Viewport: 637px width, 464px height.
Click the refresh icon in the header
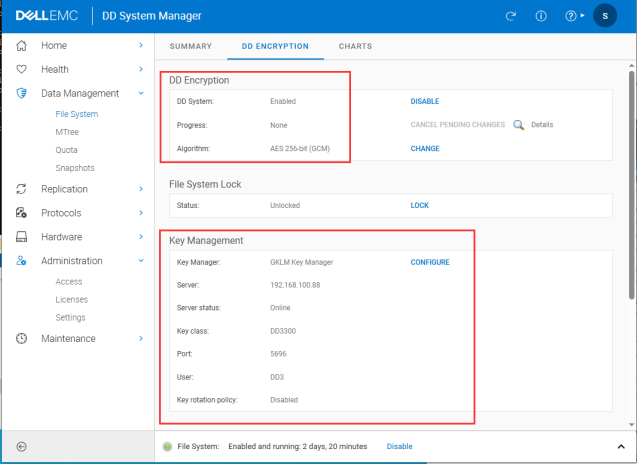tap(511, 16)
